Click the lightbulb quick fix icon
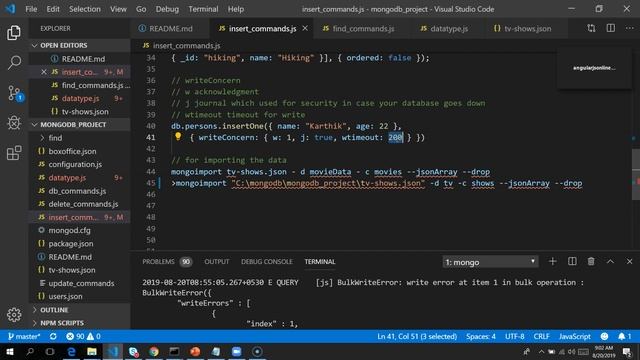This screenshot has width=640, height=360. (178, 137)
